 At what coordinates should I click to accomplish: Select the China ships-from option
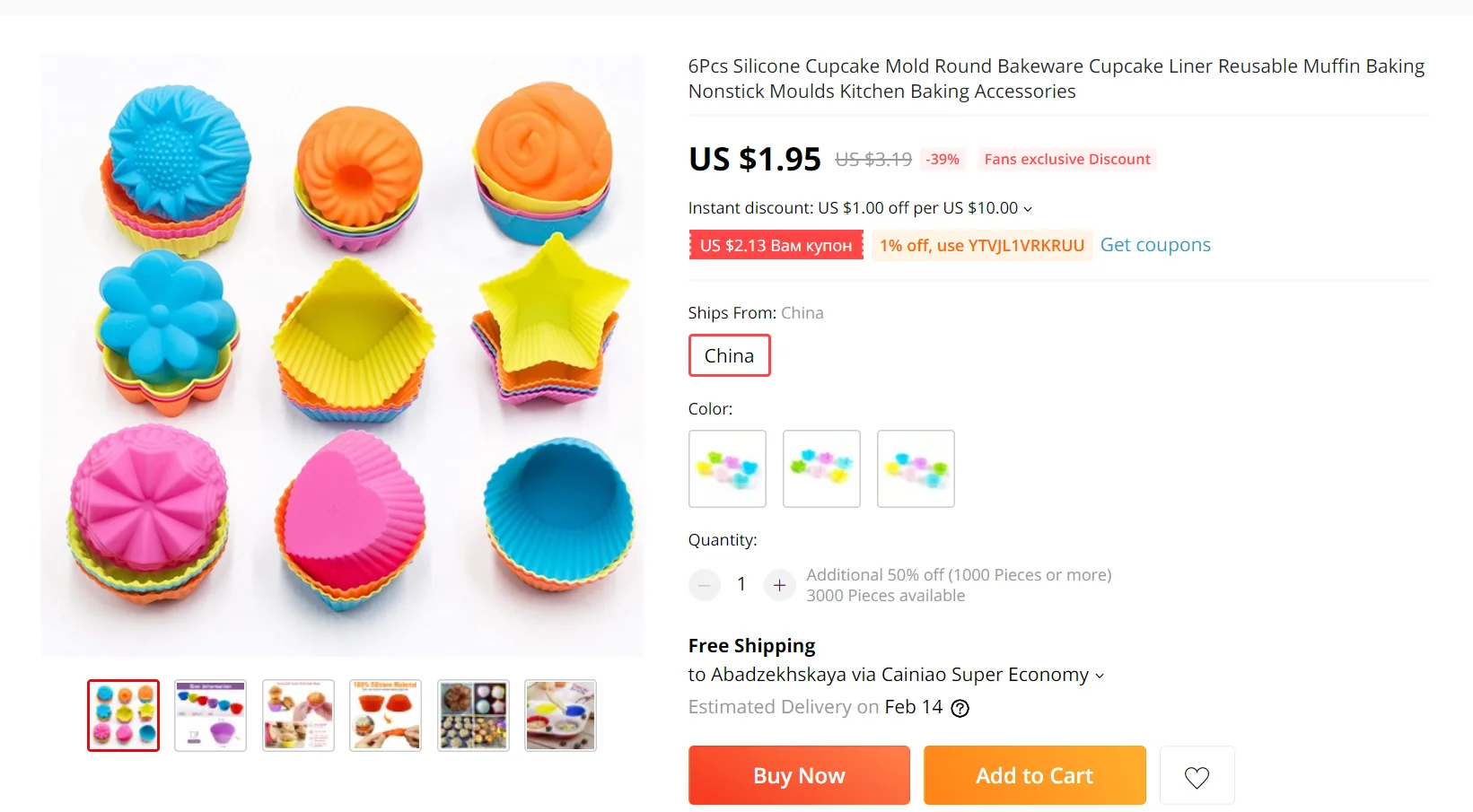click(729, 355)
